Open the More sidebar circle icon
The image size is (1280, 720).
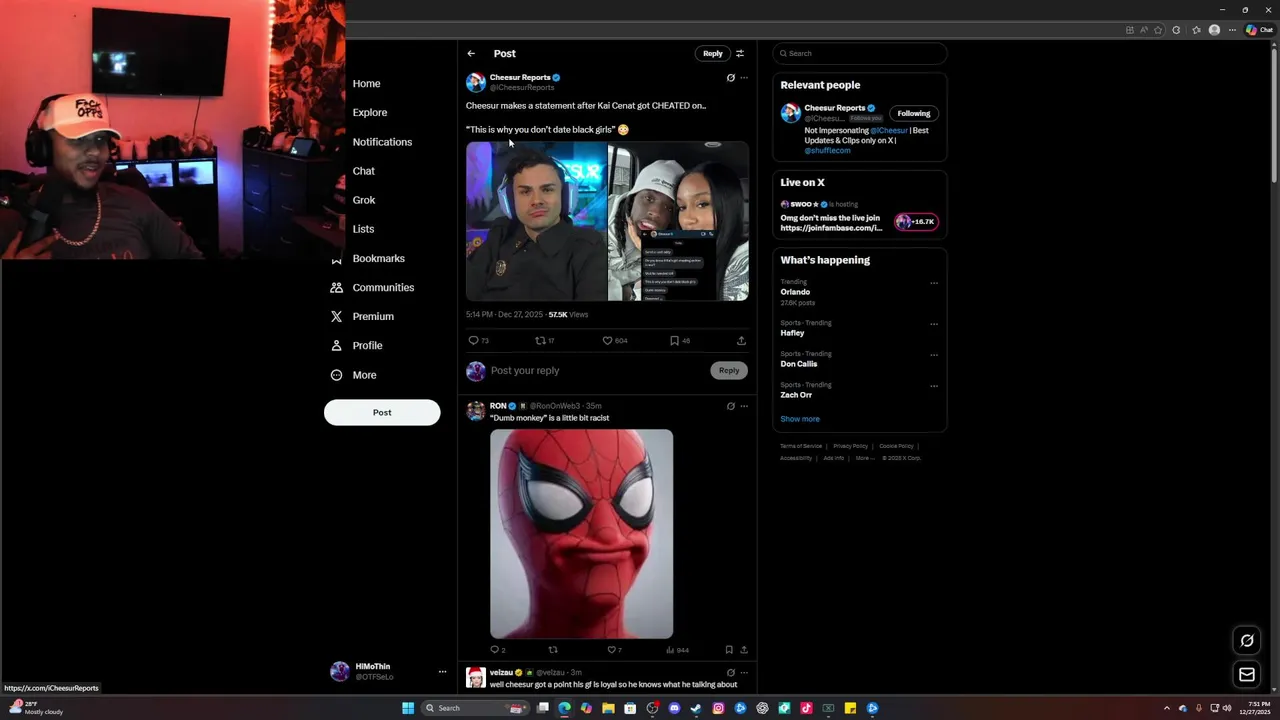336,375
